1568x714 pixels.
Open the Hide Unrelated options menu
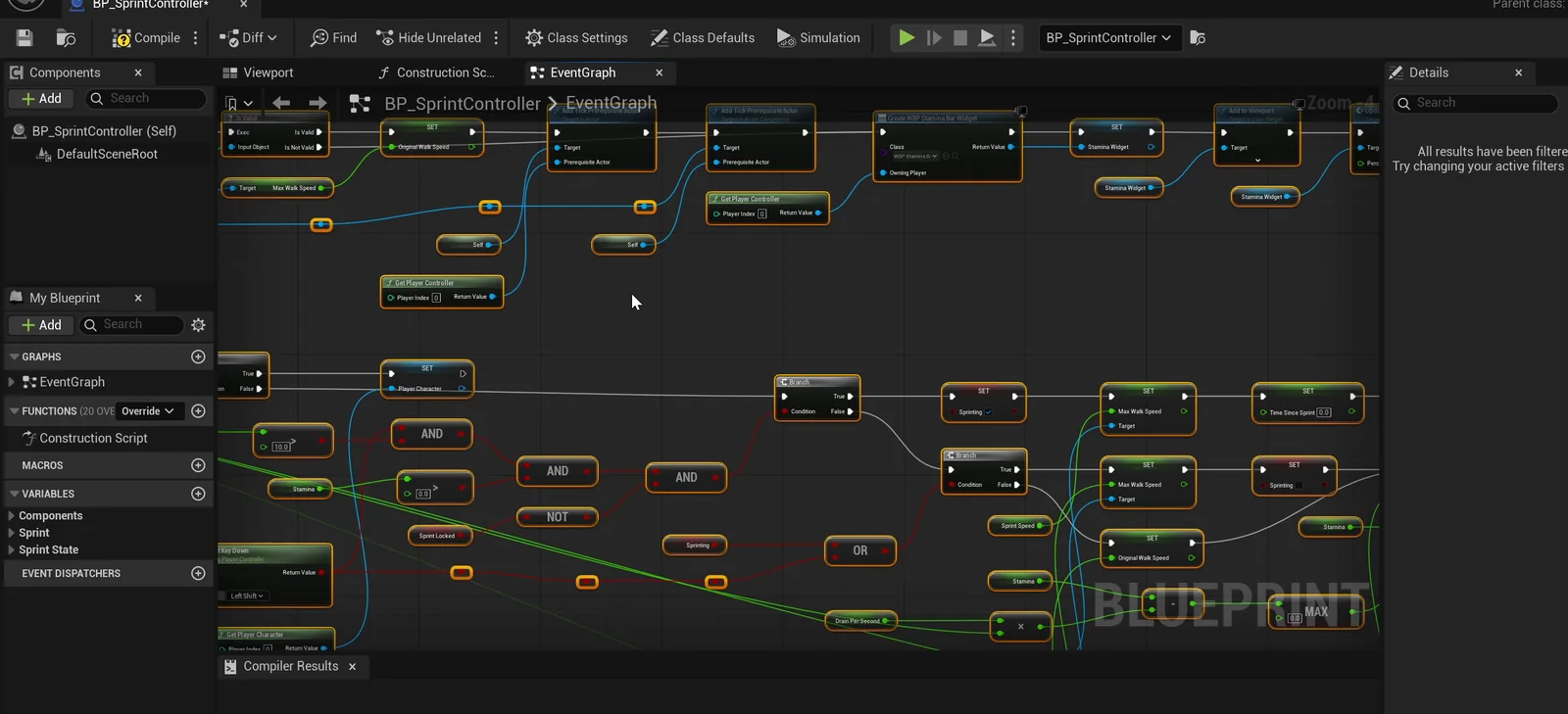tap(496, 38)
